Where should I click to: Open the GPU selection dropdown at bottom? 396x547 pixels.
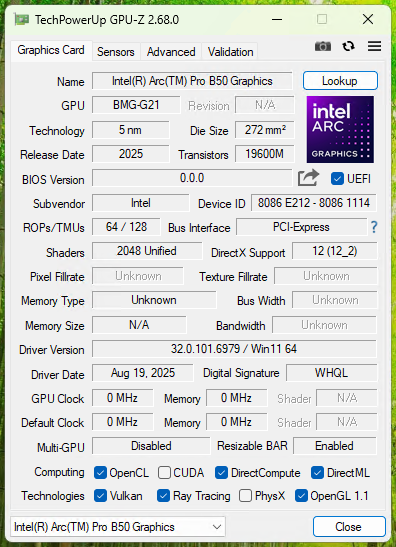pyautogui.click(x=118, y=526)
